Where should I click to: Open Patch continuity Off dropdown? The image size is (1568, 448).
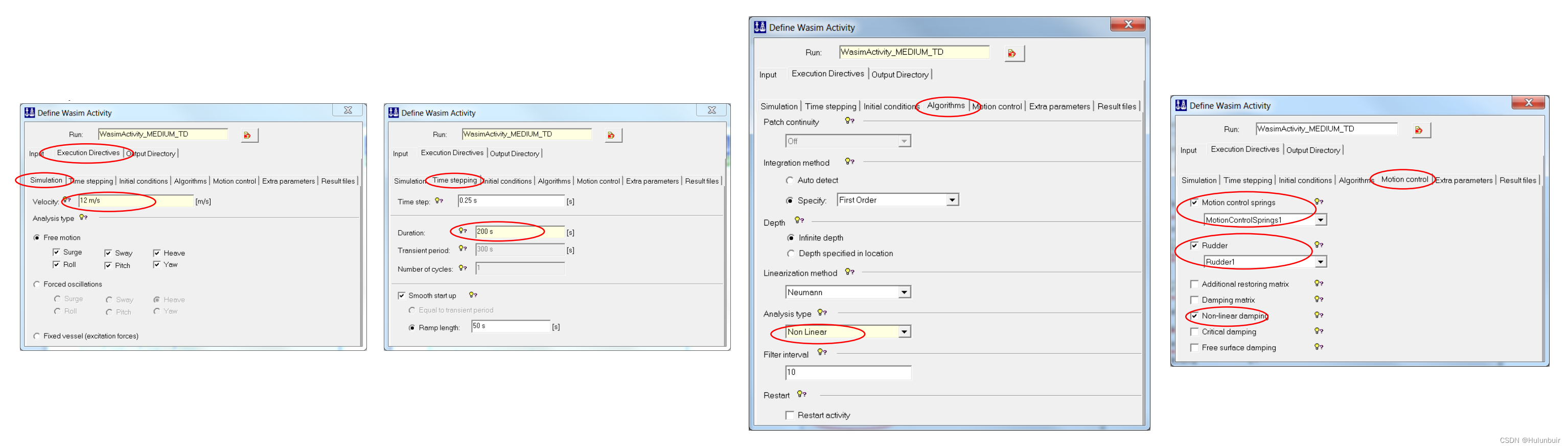tap(904, 141)
